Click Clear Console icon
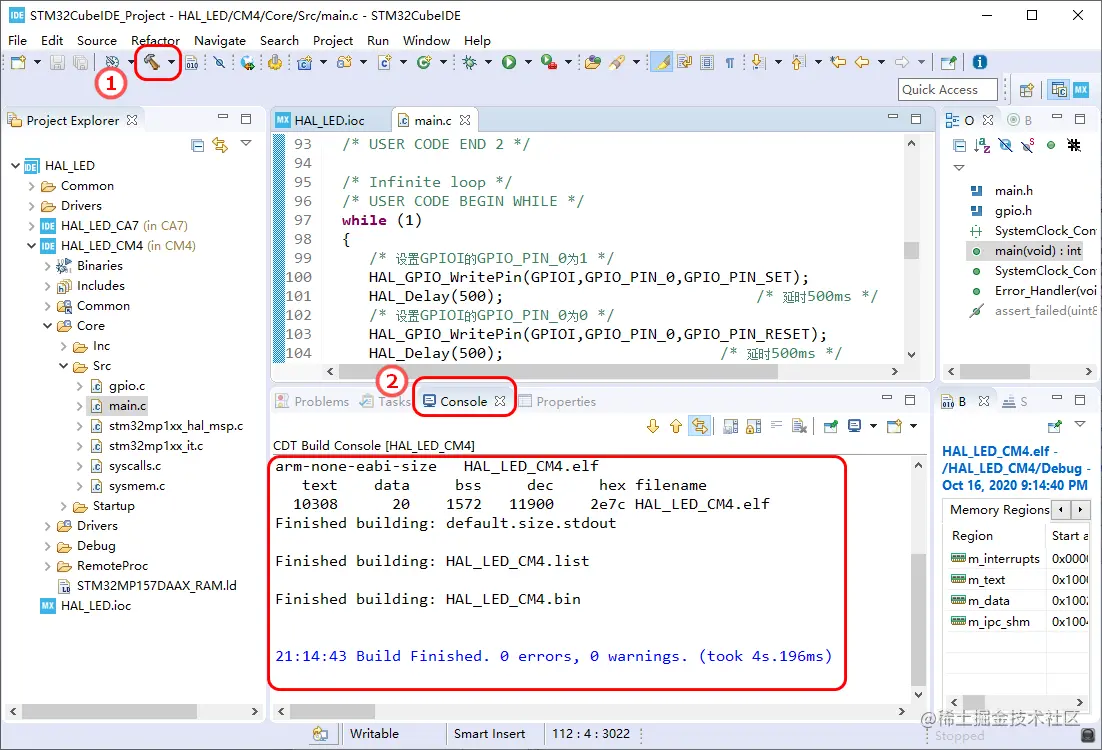 tap(799, 426)
